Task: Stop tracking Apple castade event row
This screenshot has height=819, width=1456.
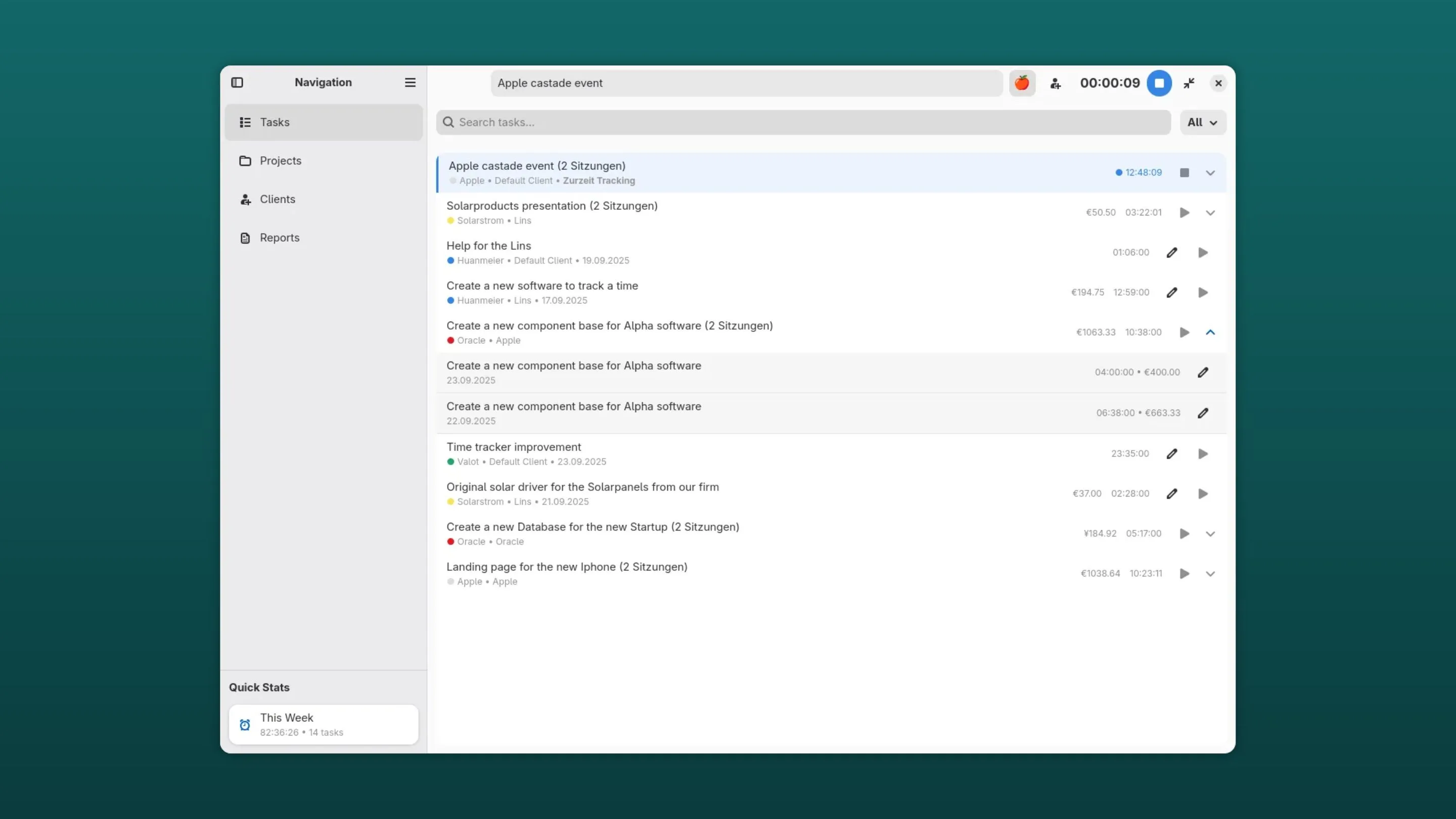Action: click(1184, 172)
